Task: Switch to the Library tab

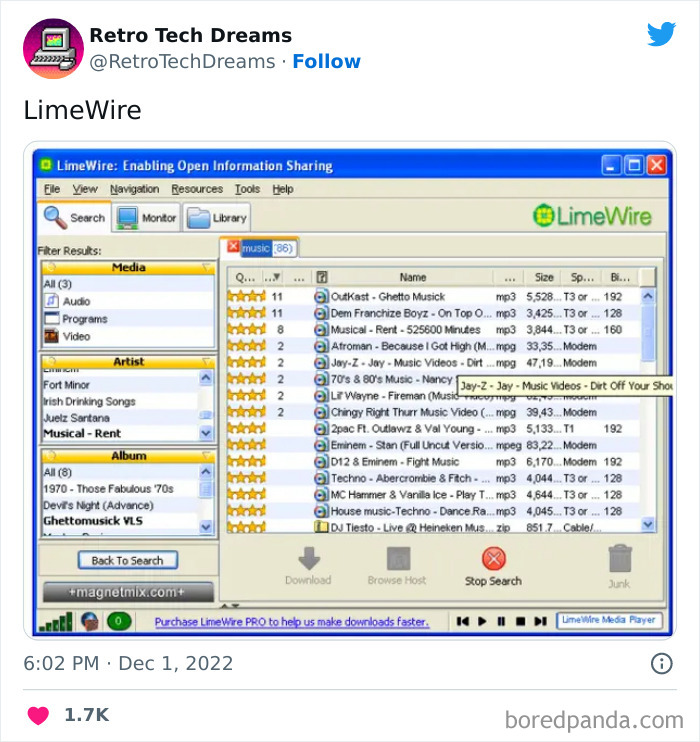Action: (217, 218)
